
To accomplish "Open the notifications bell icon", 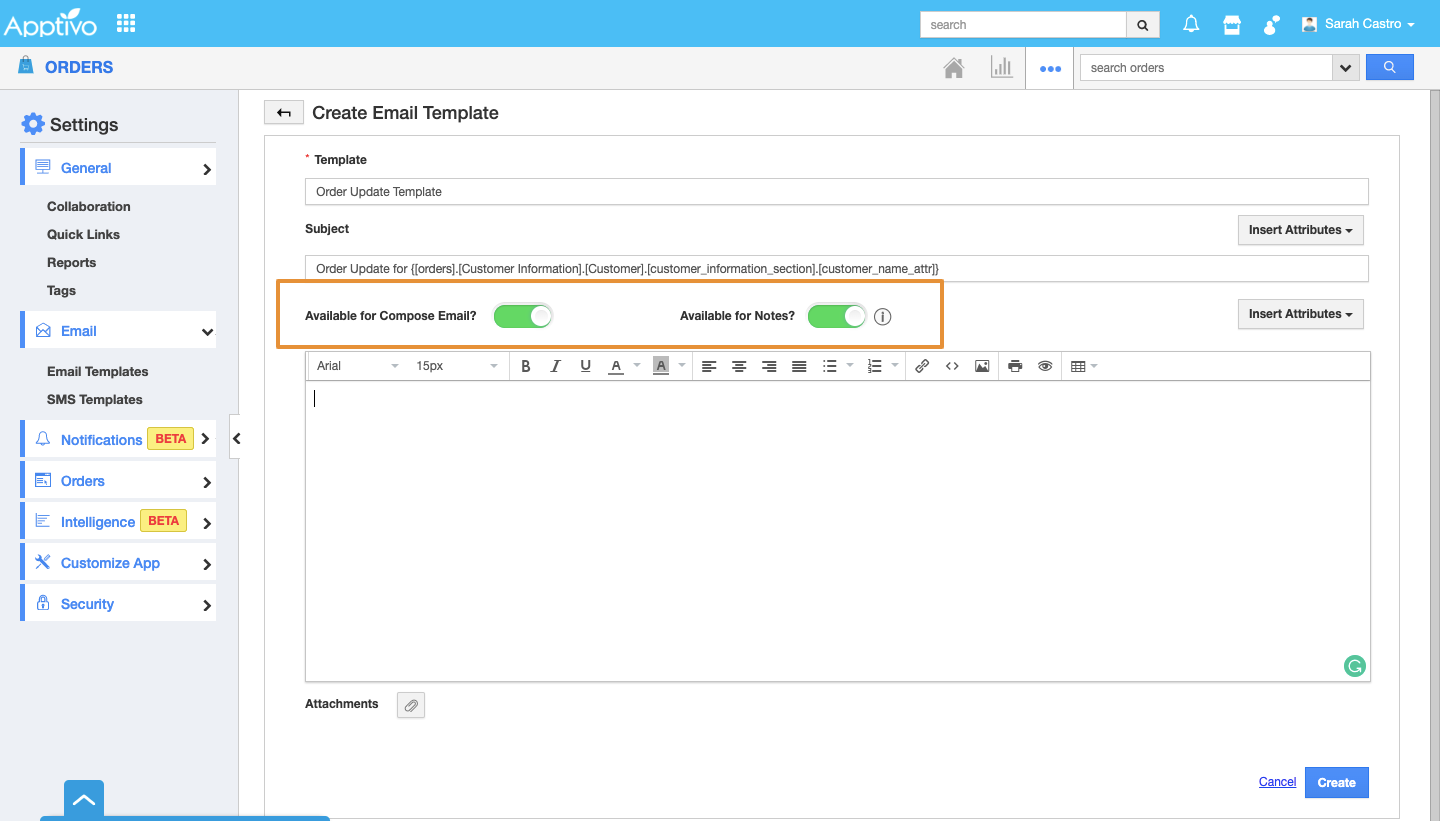I will coord(1191,25).
